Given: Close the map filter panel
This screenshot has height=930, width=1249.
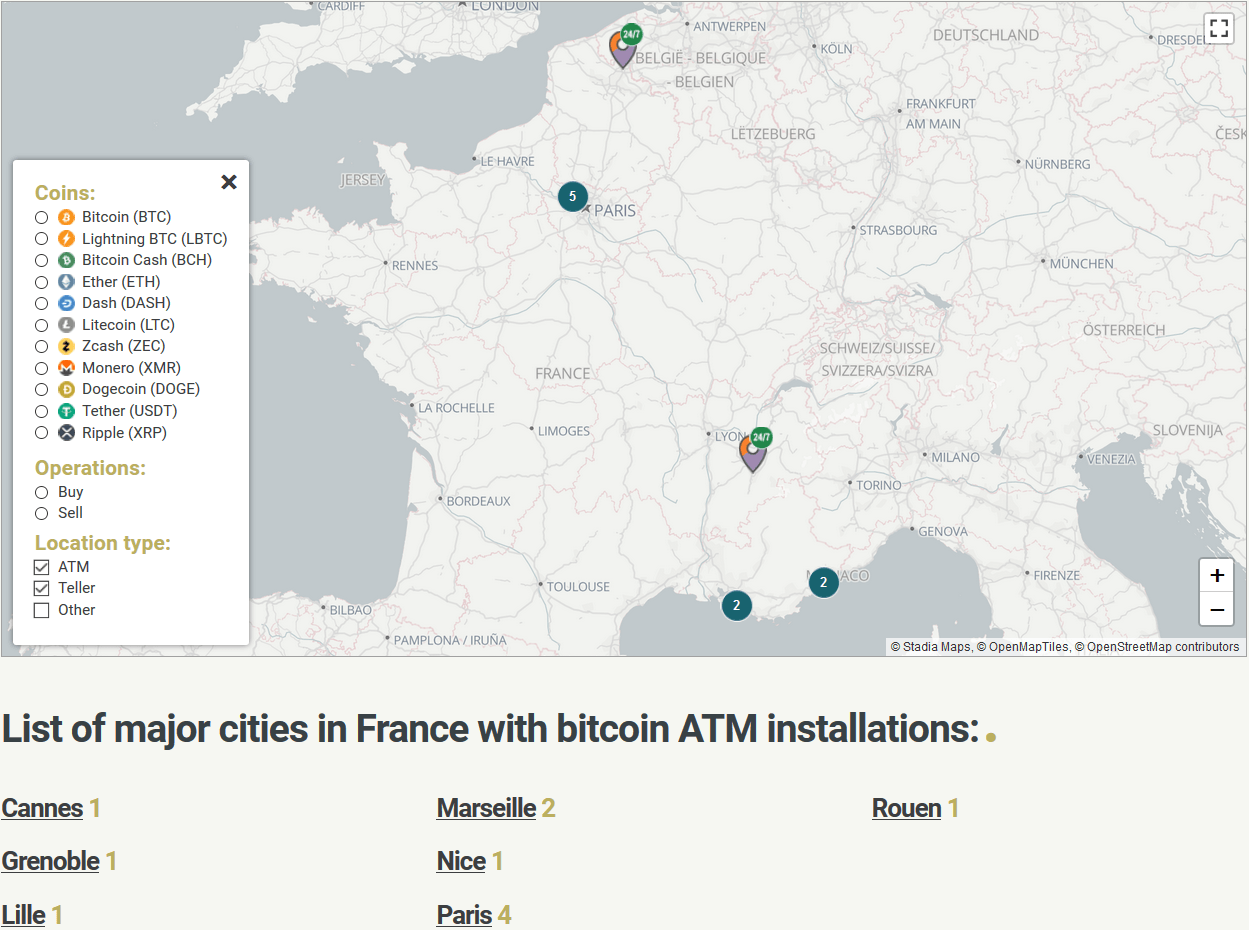Looking at the screenshot, I should 229,182.
